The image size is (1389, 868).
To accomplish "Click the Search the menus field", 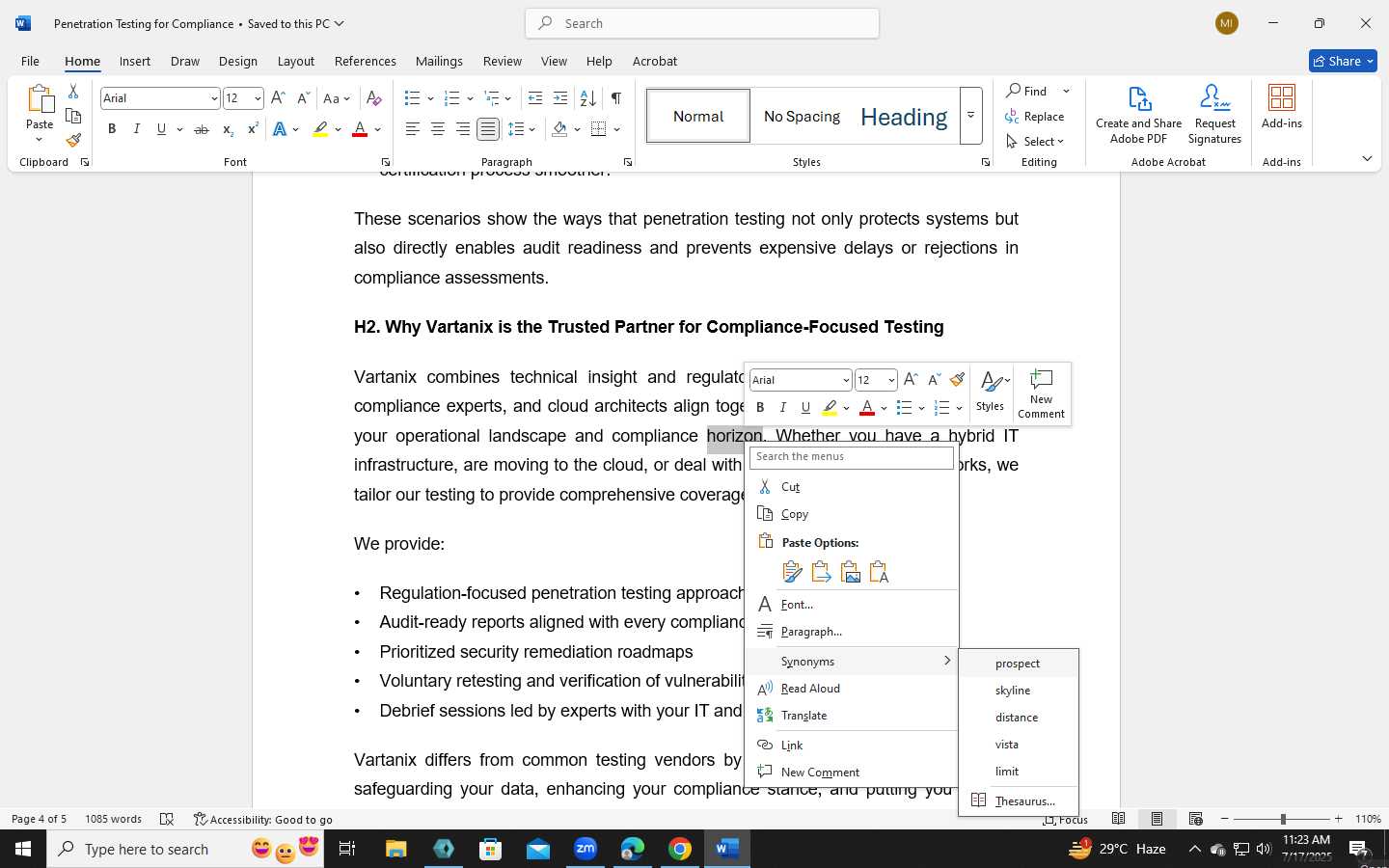I will (x=852, y=457).
